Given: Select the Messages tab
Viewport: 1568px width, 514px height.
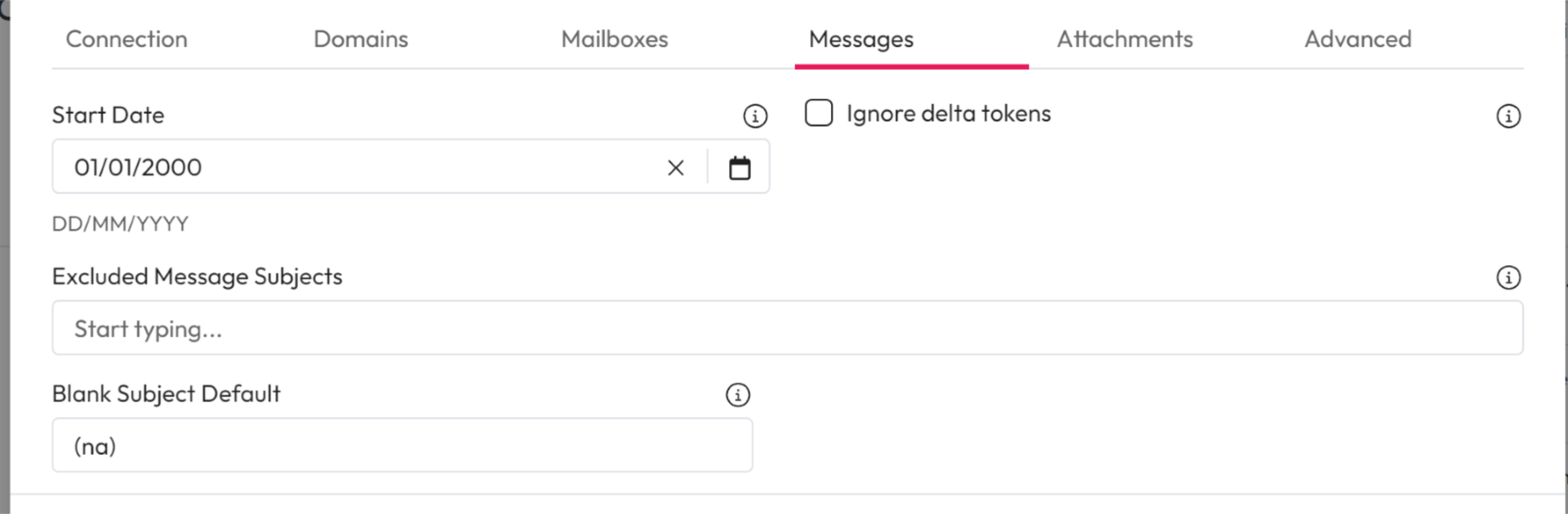Looking at the screenshot, I should 861,40.
